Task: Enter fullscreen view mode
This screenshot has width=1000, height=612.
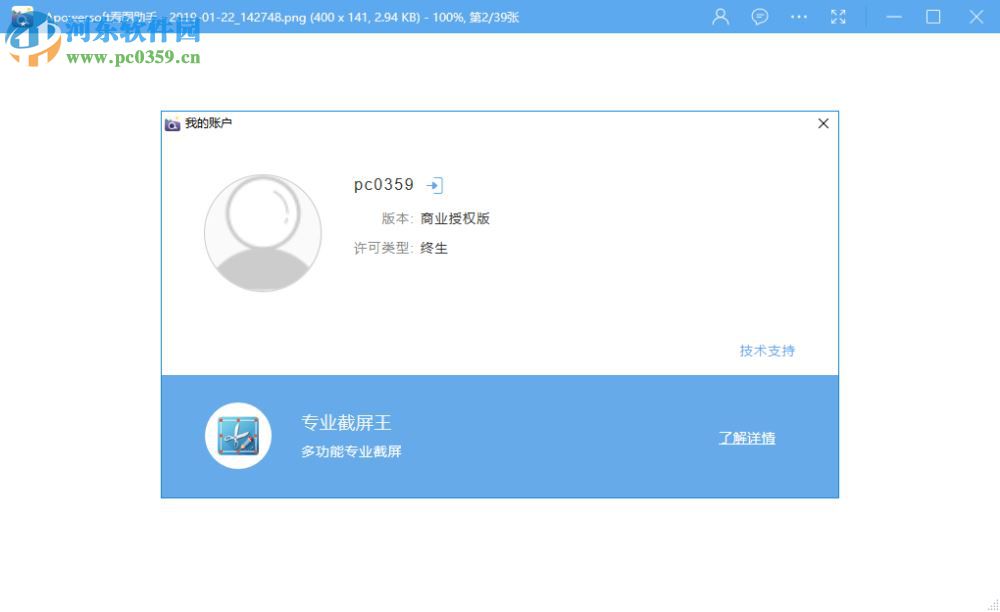Action: click(838, 17)
